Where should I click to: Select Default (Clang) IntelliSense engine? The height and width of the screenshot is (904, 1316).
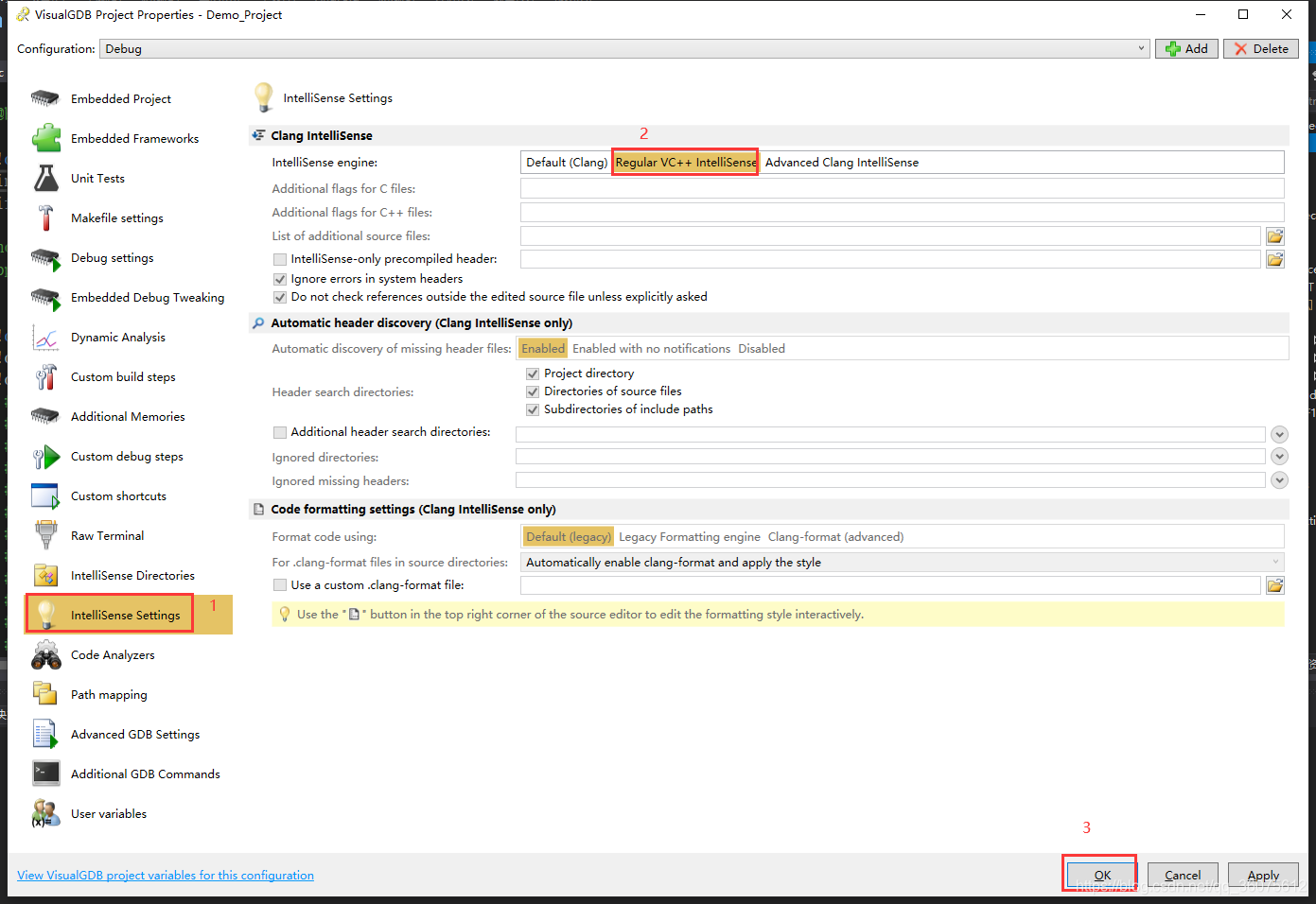567,163
